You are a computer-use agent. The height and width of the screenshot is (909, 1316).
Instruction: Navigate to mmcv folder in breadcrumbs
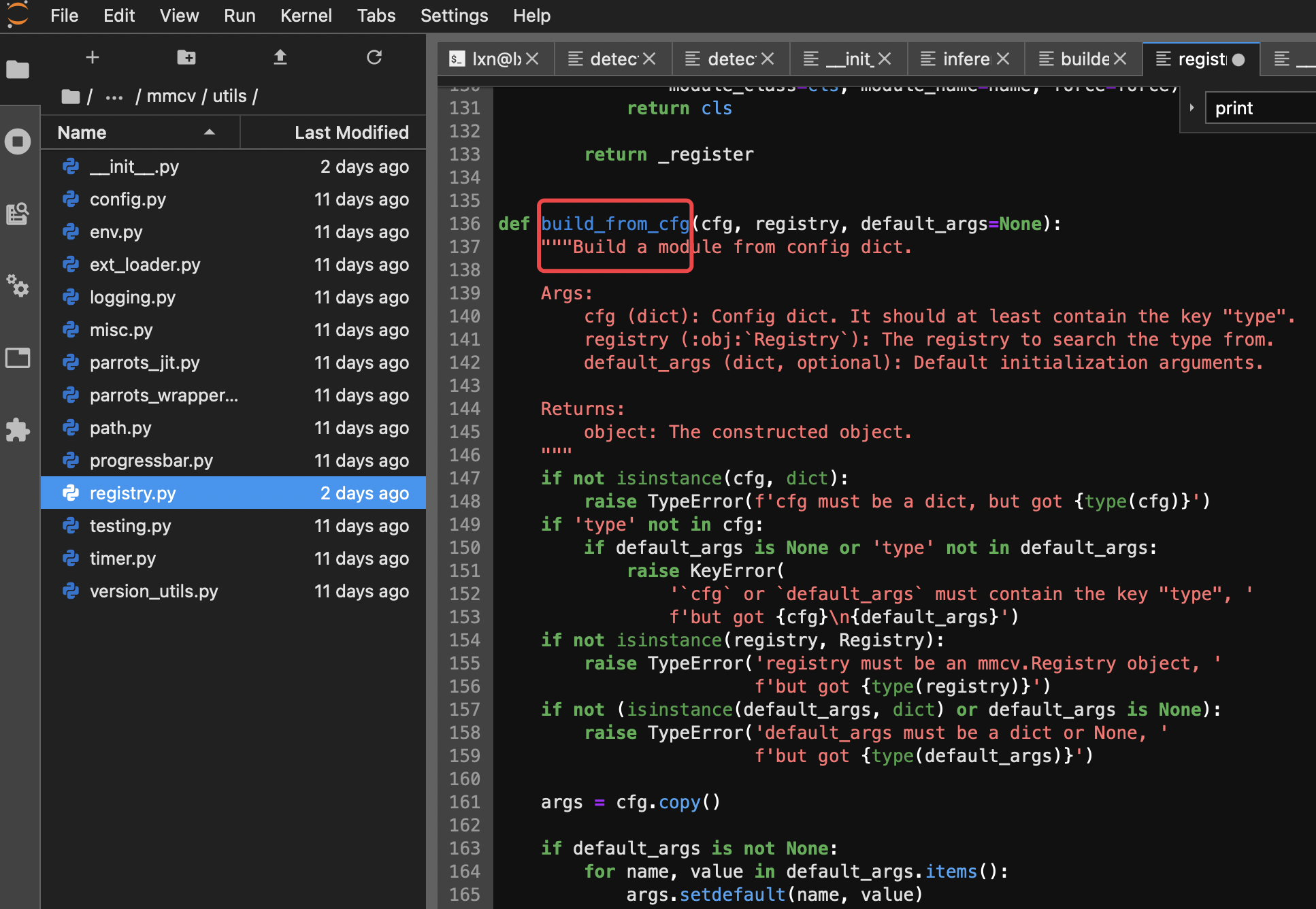point(171,97)
